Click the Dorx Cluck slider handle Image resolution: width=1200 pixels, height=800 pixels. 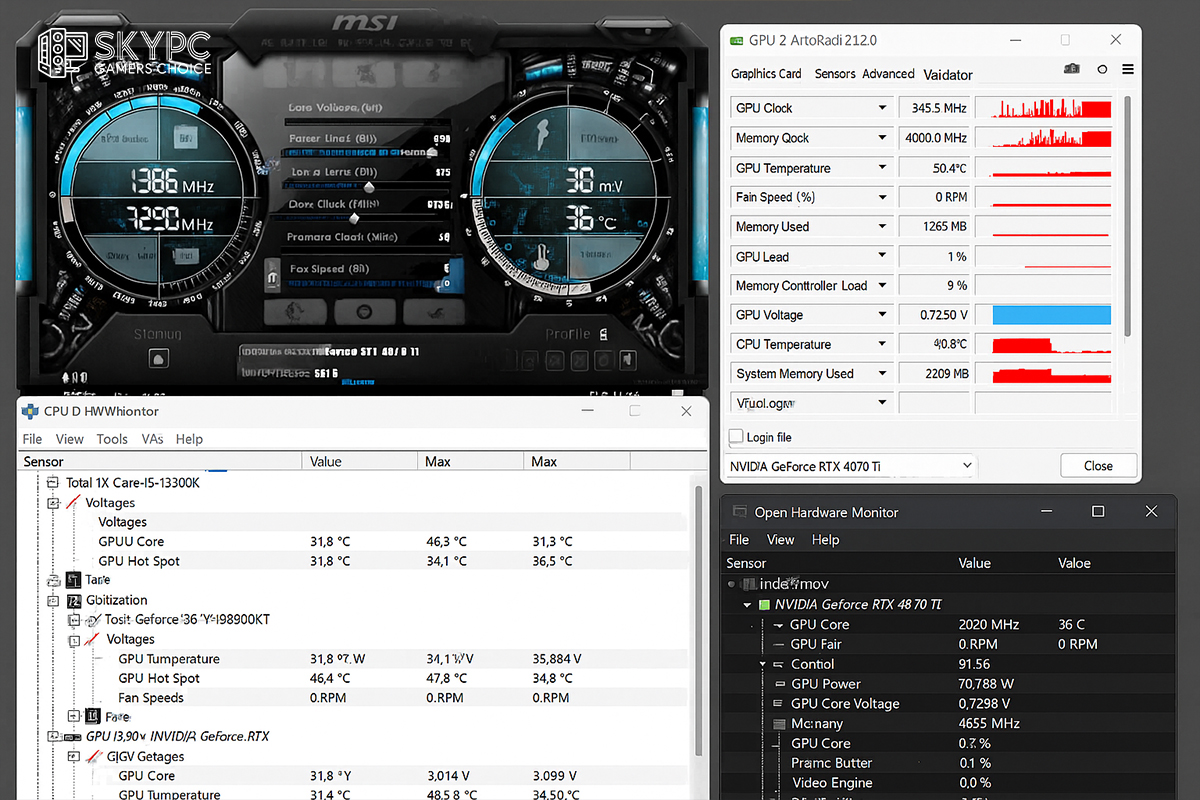353,217
